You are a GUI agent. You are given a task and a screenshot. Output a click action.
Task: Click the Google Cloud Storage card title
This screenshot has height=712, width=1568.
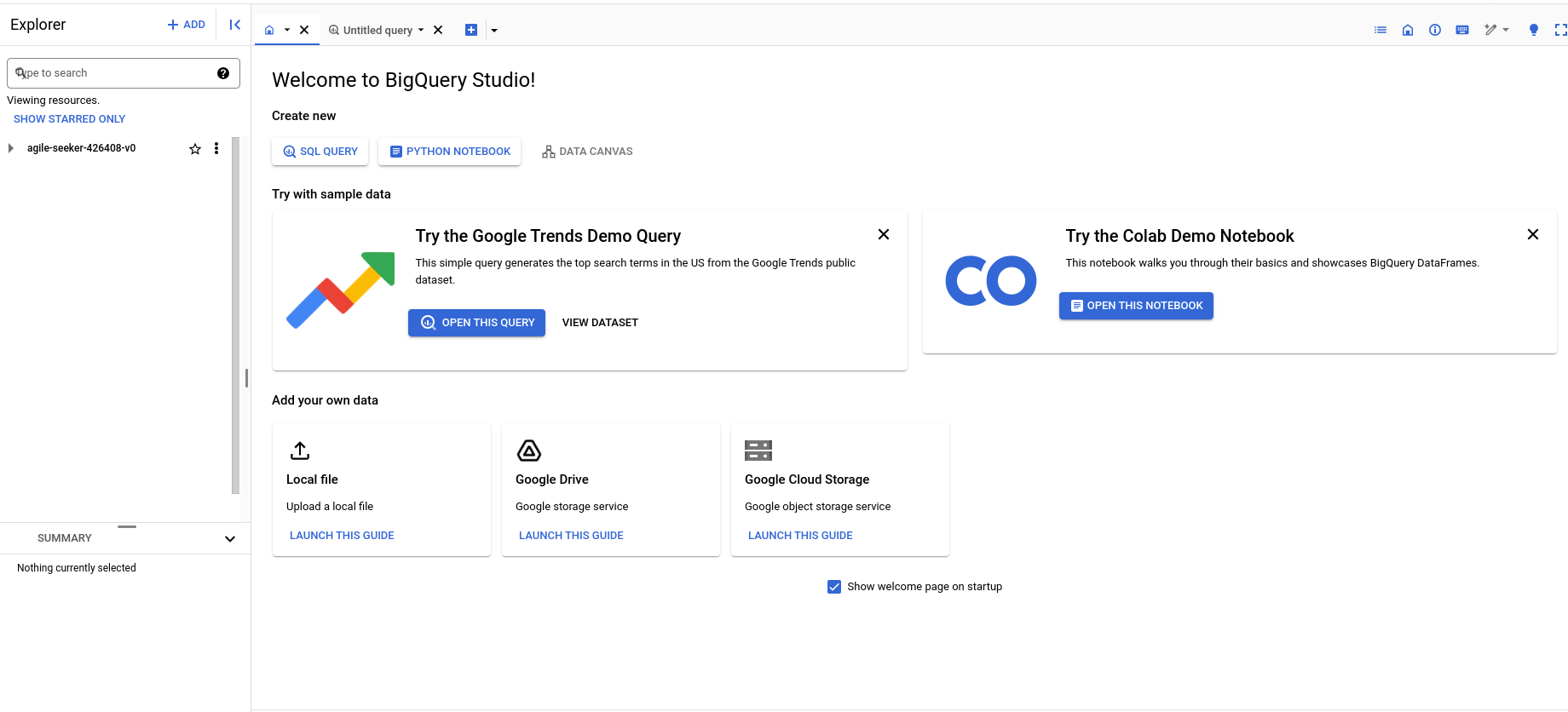(x=807, y=479)
